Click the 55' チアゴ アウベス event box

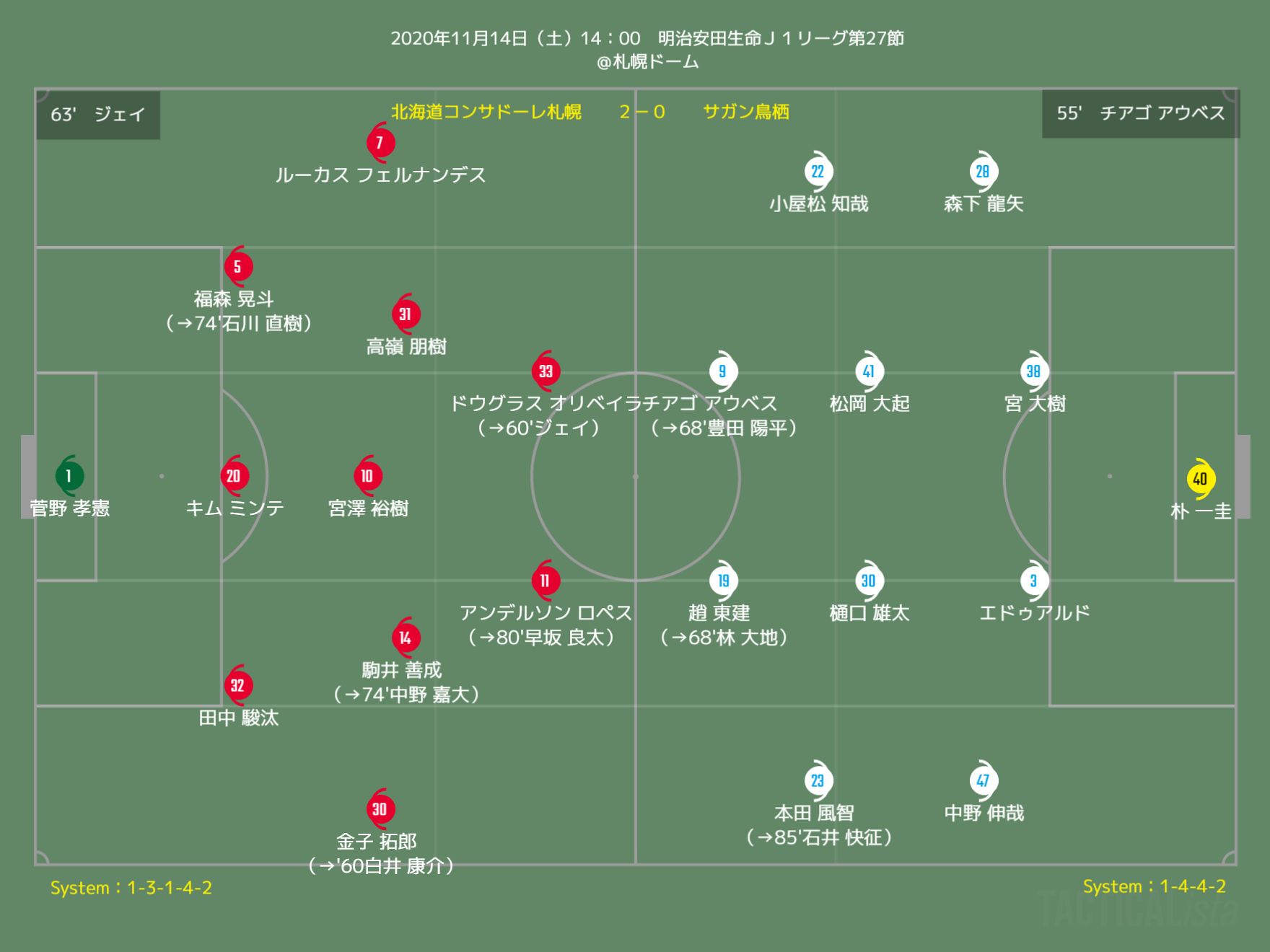1141,113
